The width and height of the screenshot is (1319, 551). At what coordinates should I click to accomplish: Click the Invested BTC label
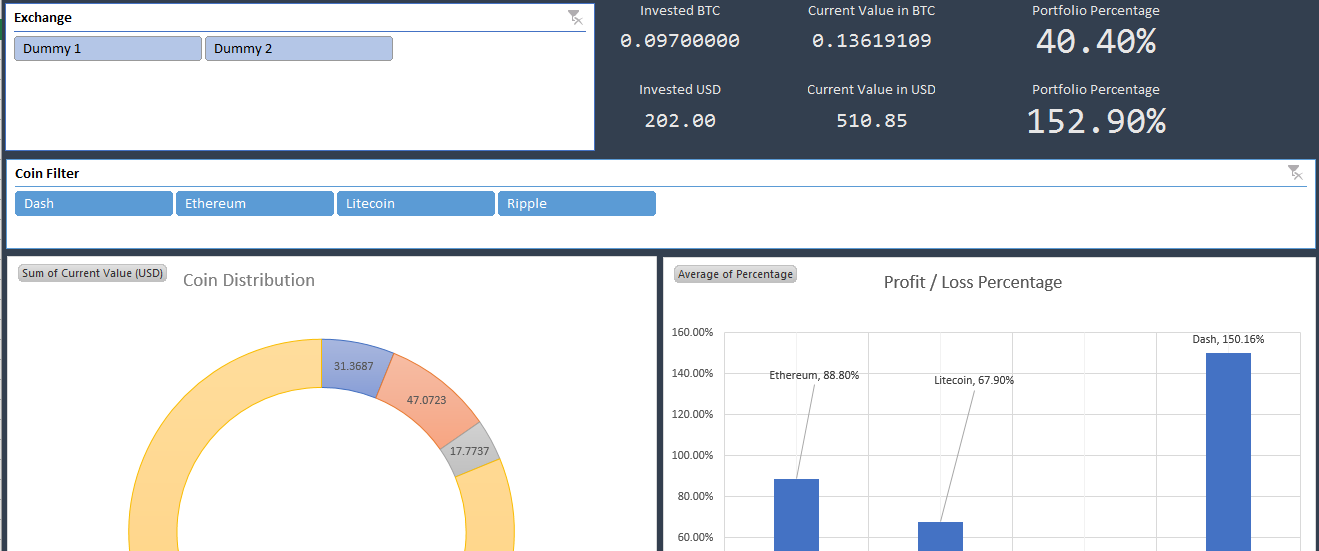tap(680, 10)
